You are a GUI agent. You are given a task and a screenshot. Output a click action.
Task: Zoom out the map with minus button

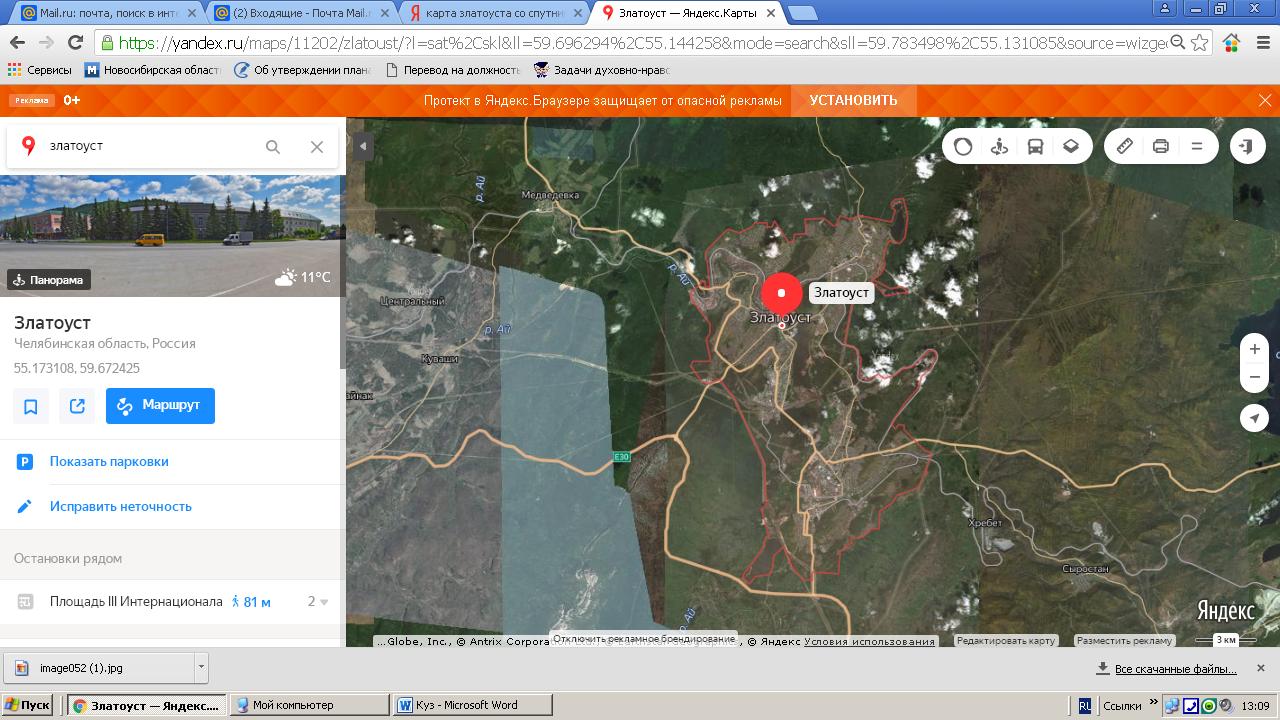pos(1254,377)
